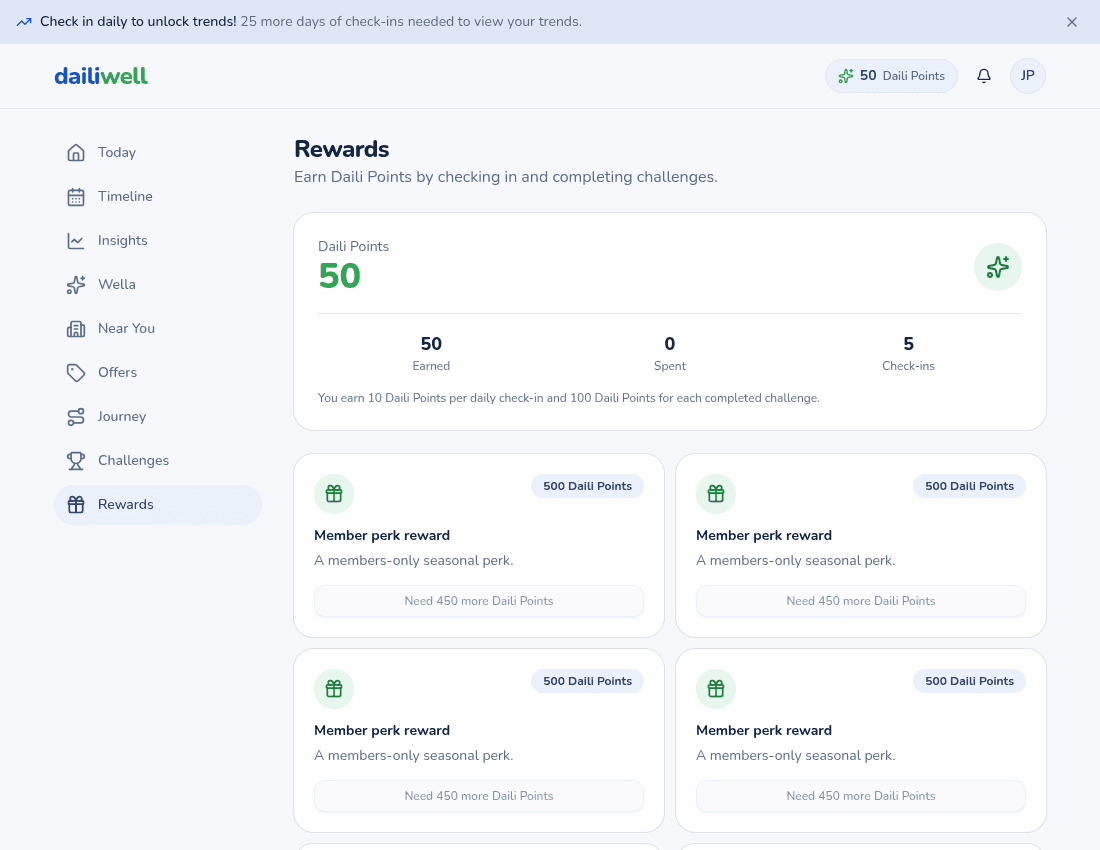Open the Offers section
This screenshot has width=1100, height=850.
(158, 372)
